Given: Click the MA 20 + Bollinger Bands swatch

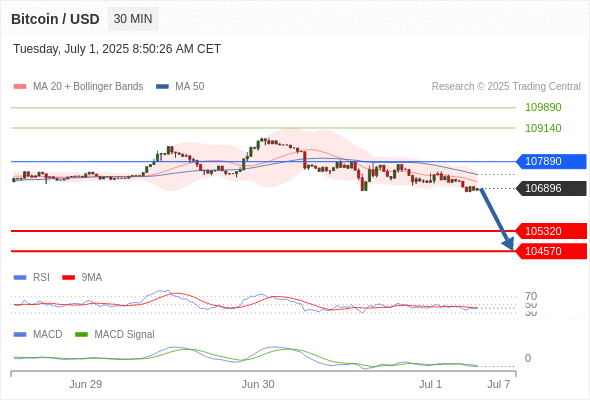Looking at the screenshot, I should pos(20,87).
